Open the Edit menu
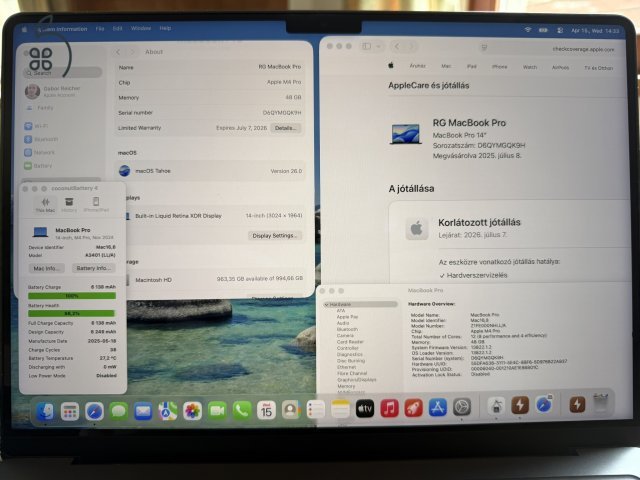640x480 pixels. (x=118, y=29)
